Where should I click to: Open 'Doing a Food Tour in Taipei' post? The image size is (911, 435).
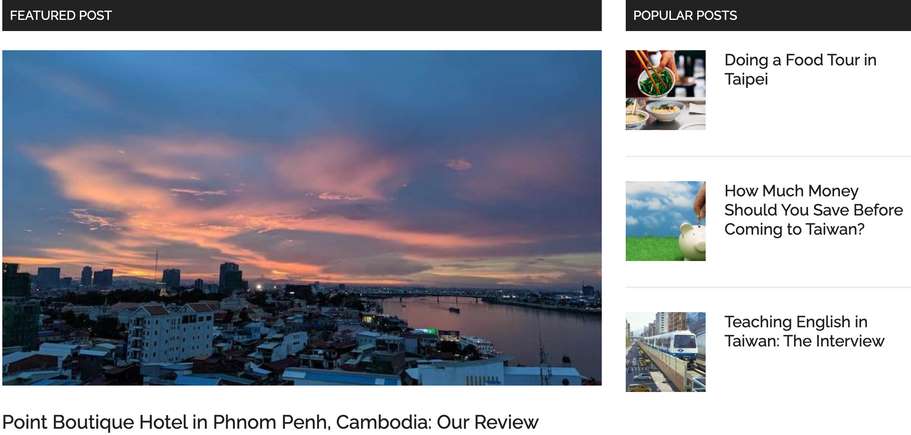pyautogui.click(x=800, y=69)
